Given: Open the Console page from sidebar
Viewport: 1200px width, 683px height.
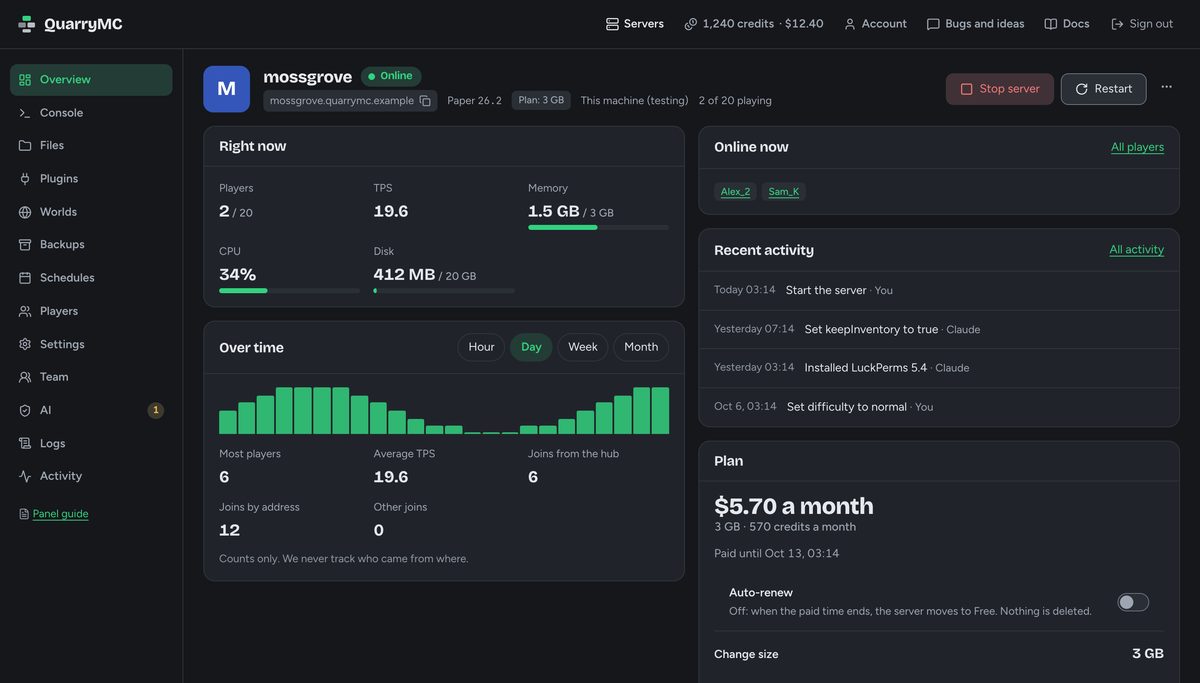Looking at the screenshot, I should tap(91, 113).
